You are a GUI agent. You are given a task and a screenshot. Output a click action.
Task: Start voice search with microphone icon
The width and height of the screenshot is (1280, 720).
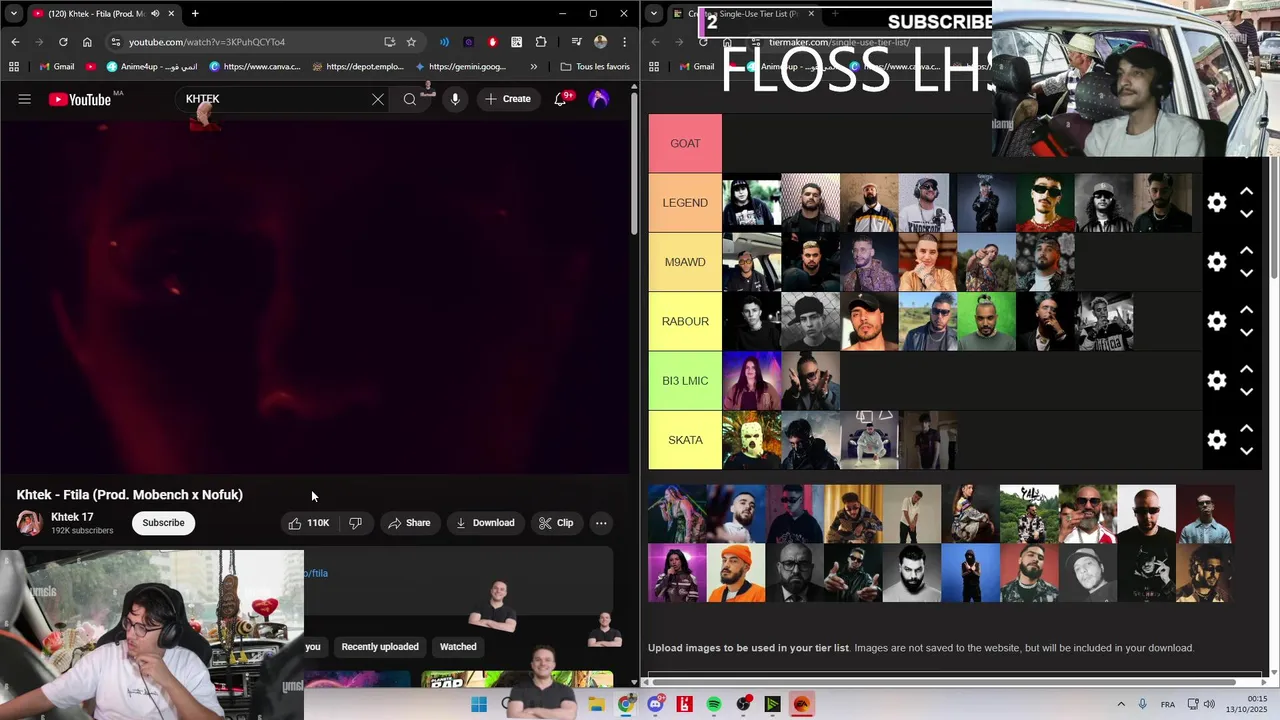pyautogui.click(x=455, y=99)
